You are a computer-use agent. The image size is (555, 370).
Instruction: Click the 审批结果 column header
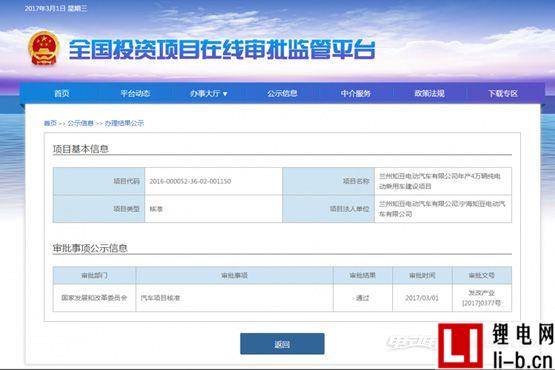pyautogui.click(x=363, y=275)
